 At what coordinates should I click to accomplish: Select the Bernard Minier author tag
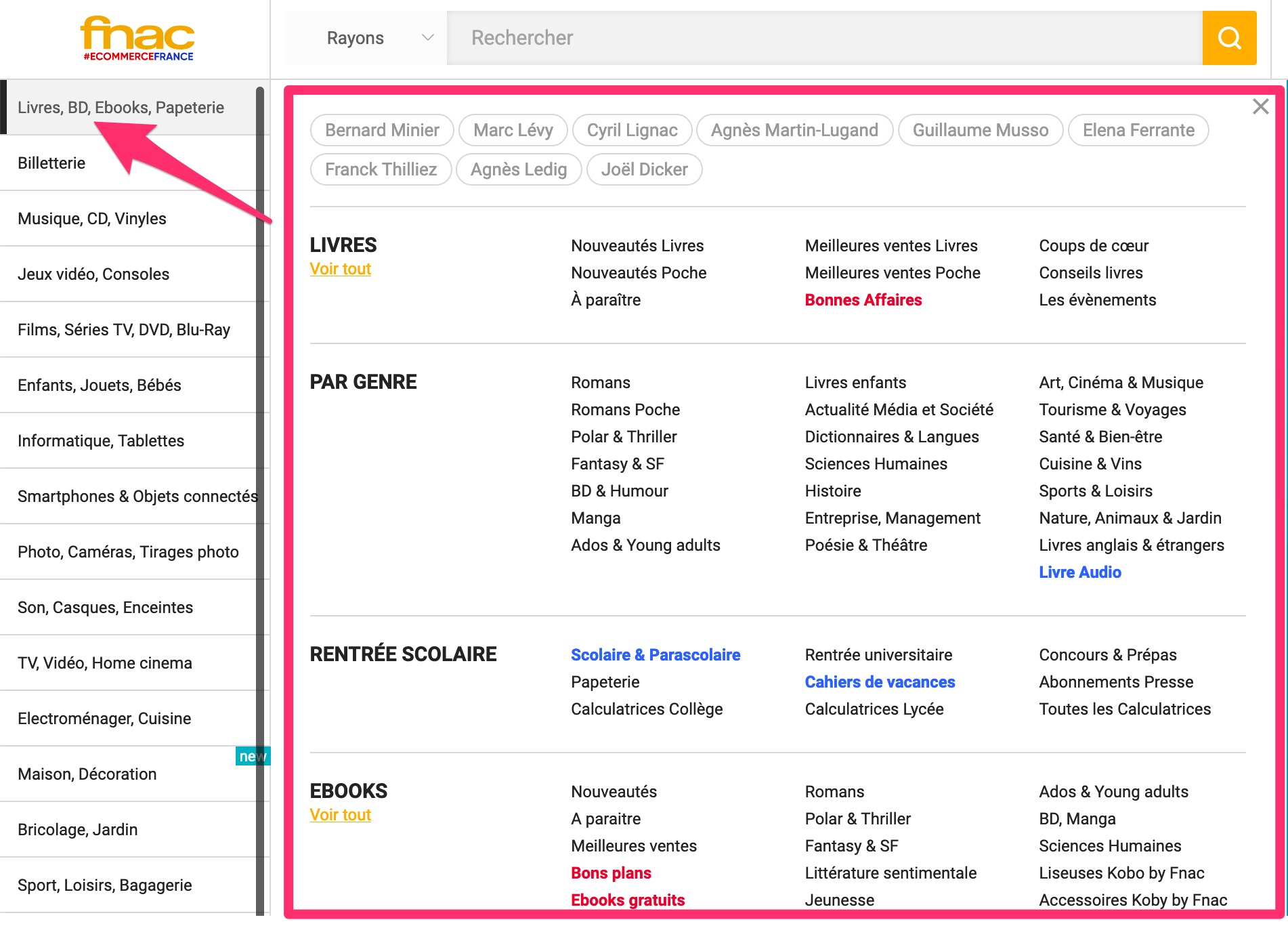(x=382, y=130)
